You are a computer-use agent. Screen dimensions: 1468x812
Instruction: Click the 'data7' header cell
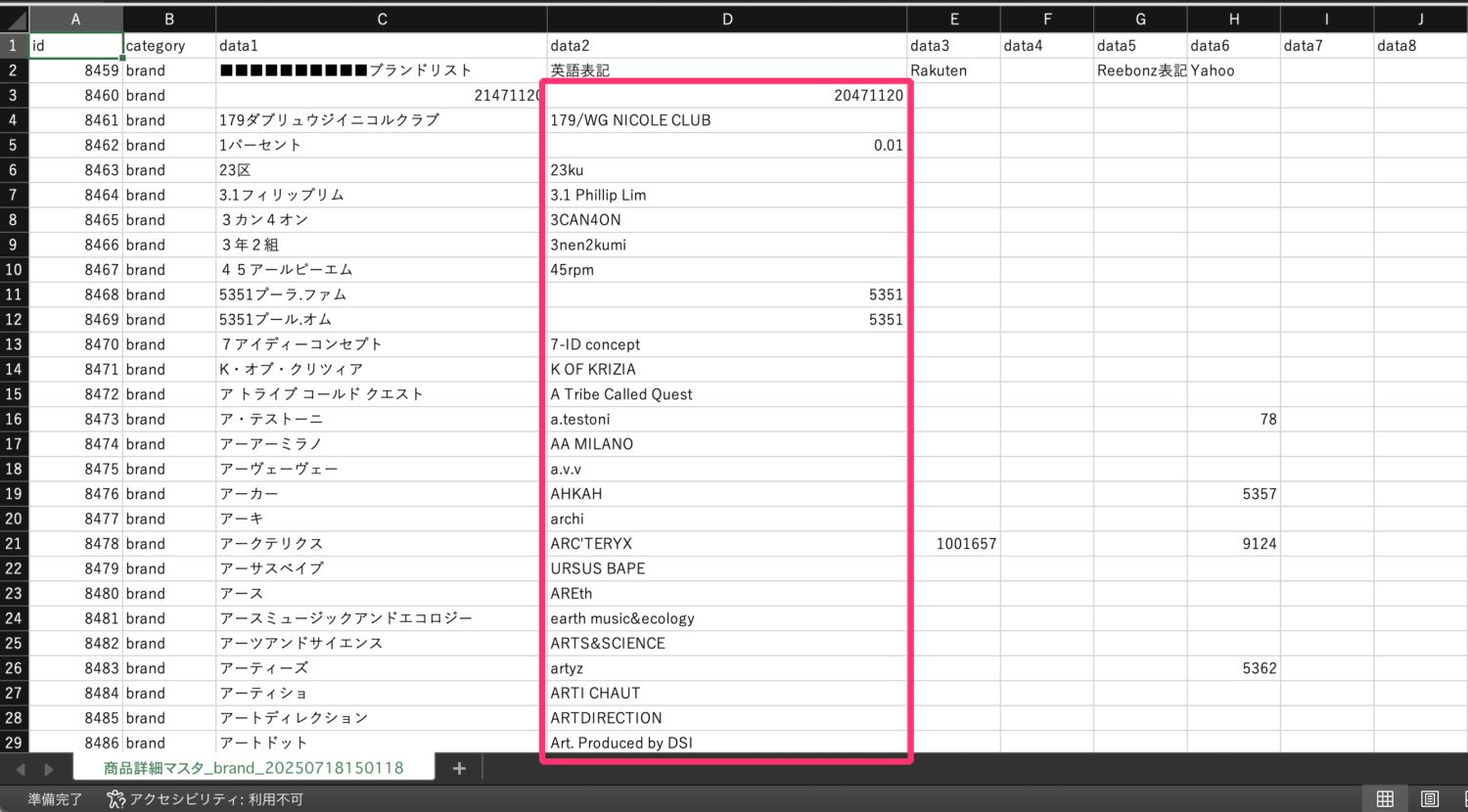point(1327,45)
